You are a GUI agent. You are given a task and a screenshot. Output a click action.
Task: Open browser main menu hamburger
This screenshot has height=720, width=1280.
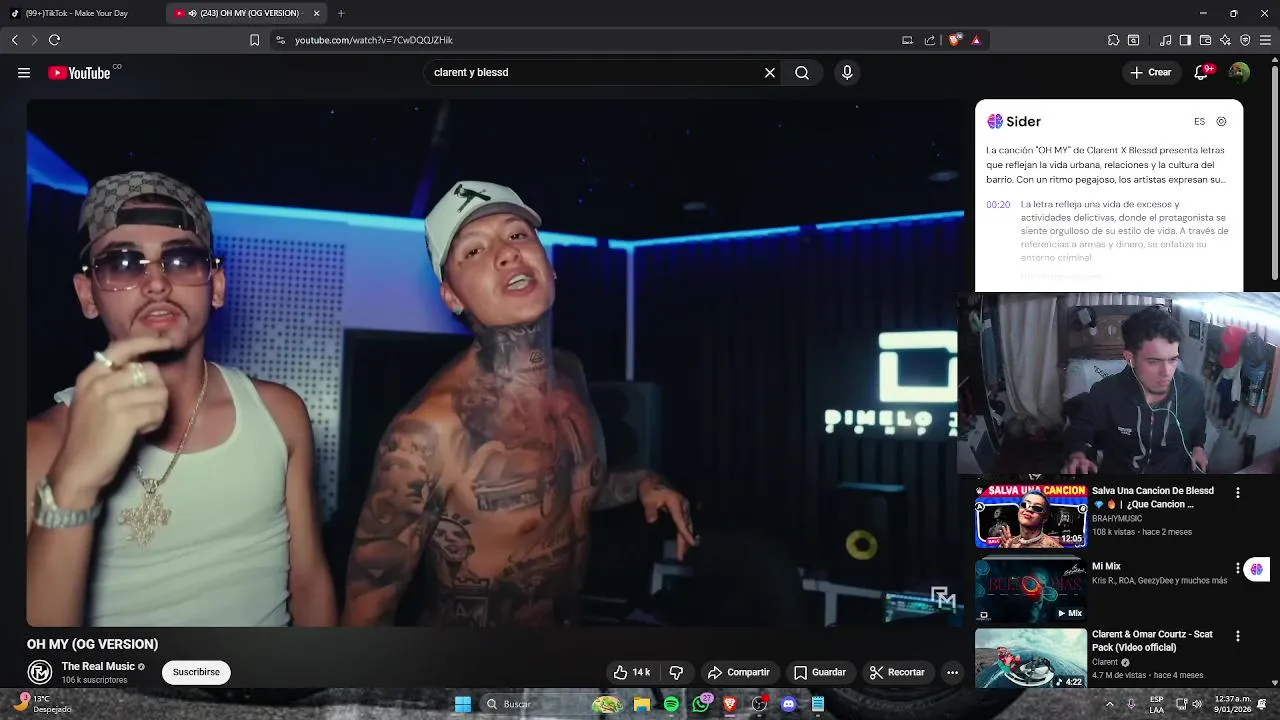click(1266, 40)
